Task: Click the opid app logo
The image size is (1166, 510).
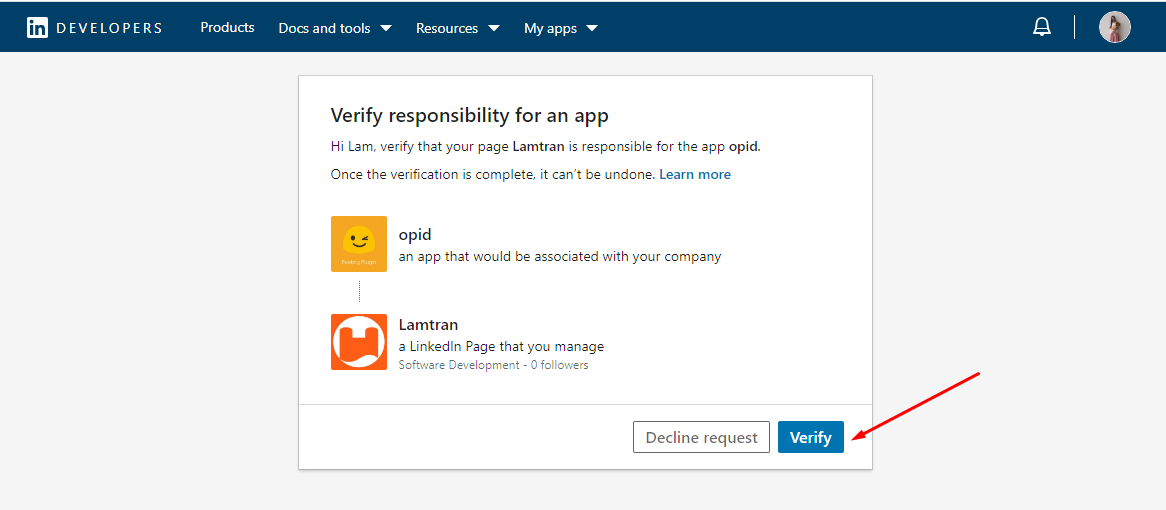Action: 358,244
